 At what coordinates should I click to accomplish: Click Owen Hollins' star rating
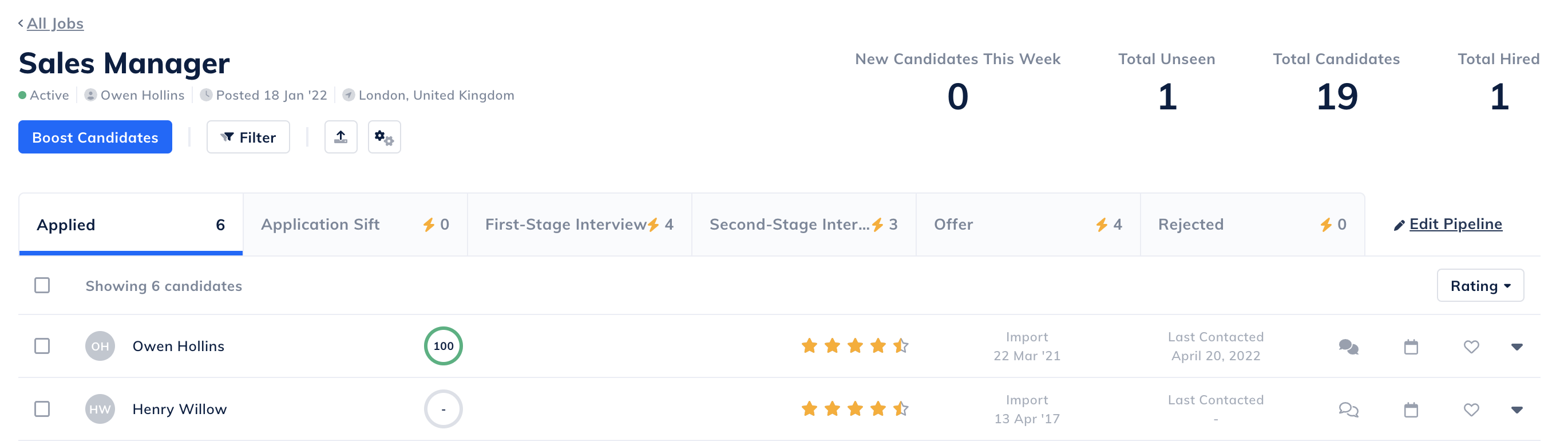(x=854, y=346)
